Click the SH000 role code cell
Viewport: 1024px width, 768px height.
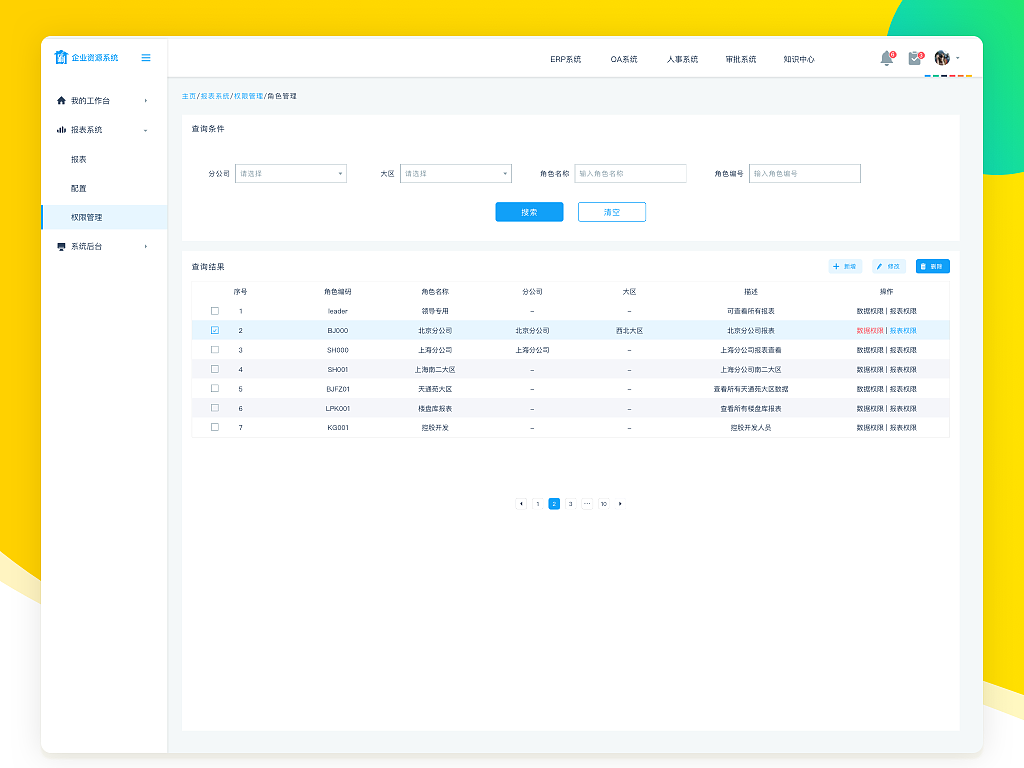coord(338,350)
